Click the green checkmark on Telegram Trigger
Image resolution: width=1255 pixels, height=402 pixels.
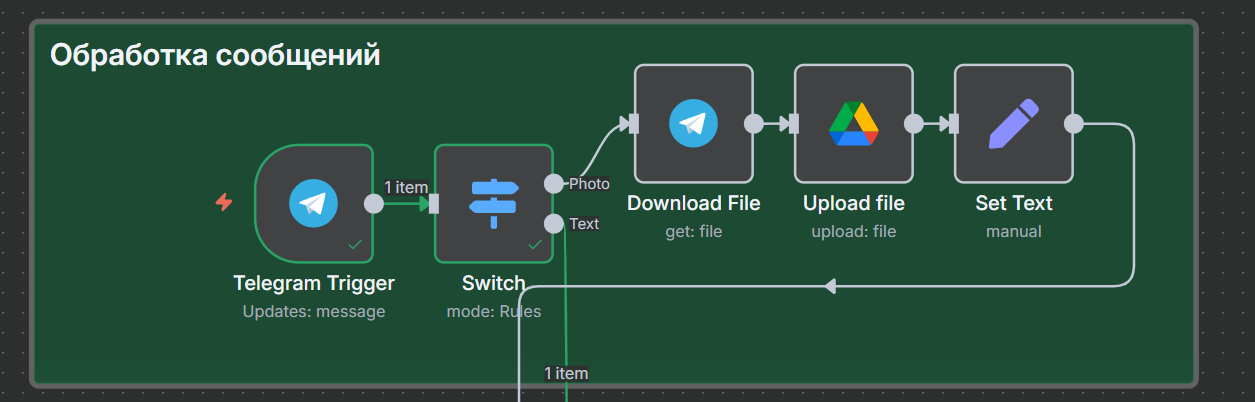coord(354,244)
